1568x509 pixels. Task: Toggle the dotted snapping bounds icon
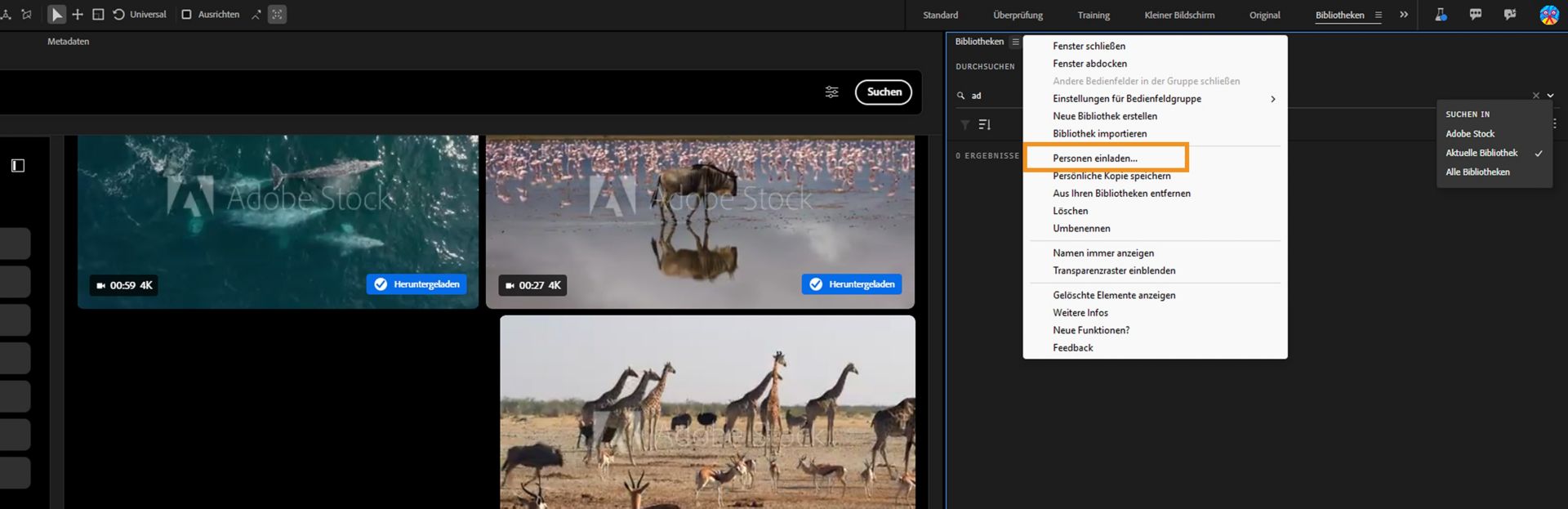[x=277, y=15]
